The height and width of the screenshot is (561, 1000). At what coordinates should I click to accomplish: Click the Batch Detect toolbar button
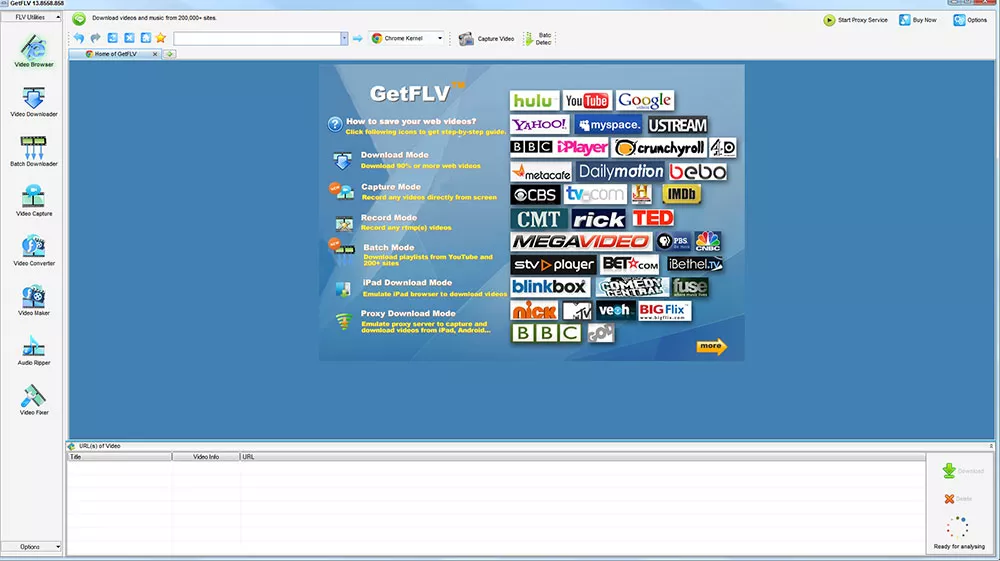(x=538, y=39)
